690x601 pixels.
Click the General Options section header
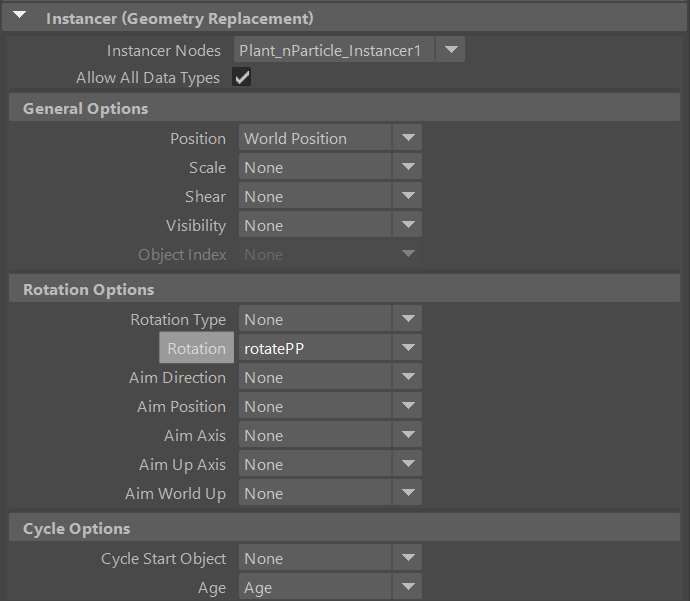point(86,108)
